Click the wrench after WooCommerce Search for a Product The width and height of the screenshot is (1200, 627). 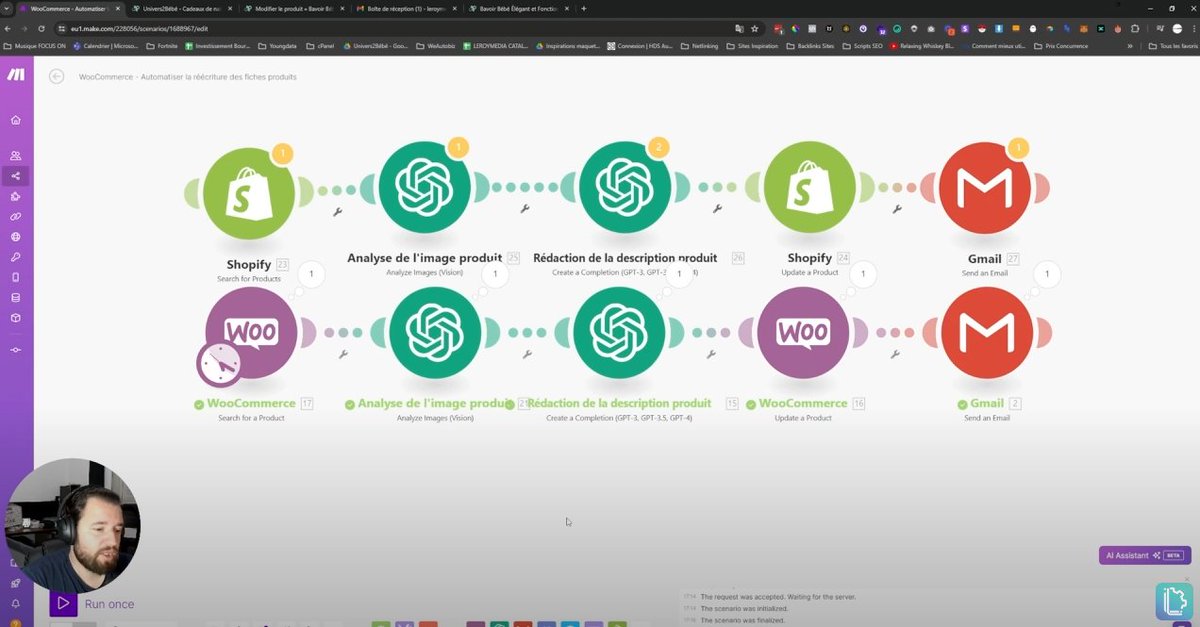[x=343, y=354]
